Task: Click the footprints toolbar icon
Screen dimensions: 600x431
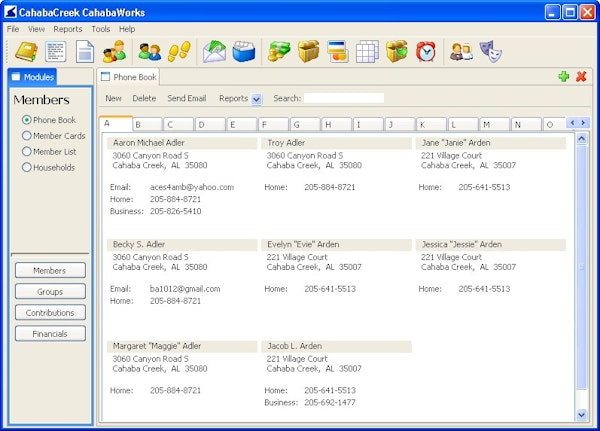Action: click(178, 51)
